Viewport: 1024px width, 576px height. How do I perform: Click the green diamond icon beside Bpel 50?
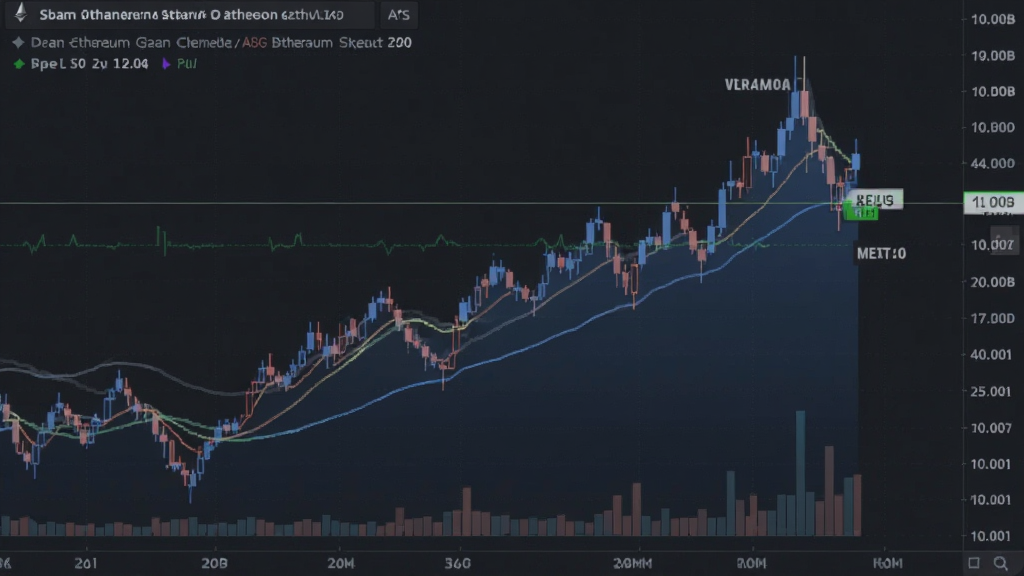[x=19, y=64]
